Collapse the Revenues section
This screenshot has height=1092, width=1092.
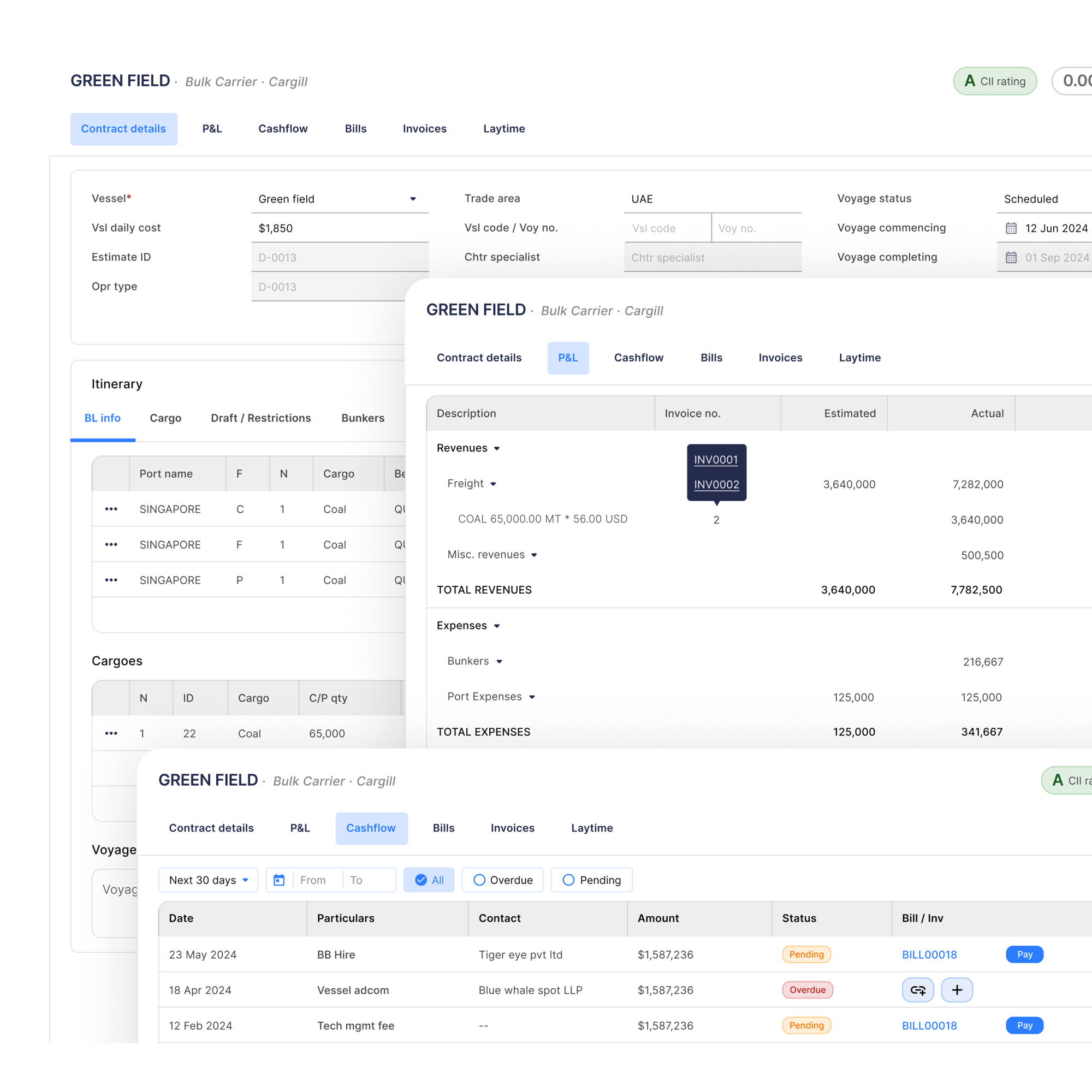(x=497, y=449)
